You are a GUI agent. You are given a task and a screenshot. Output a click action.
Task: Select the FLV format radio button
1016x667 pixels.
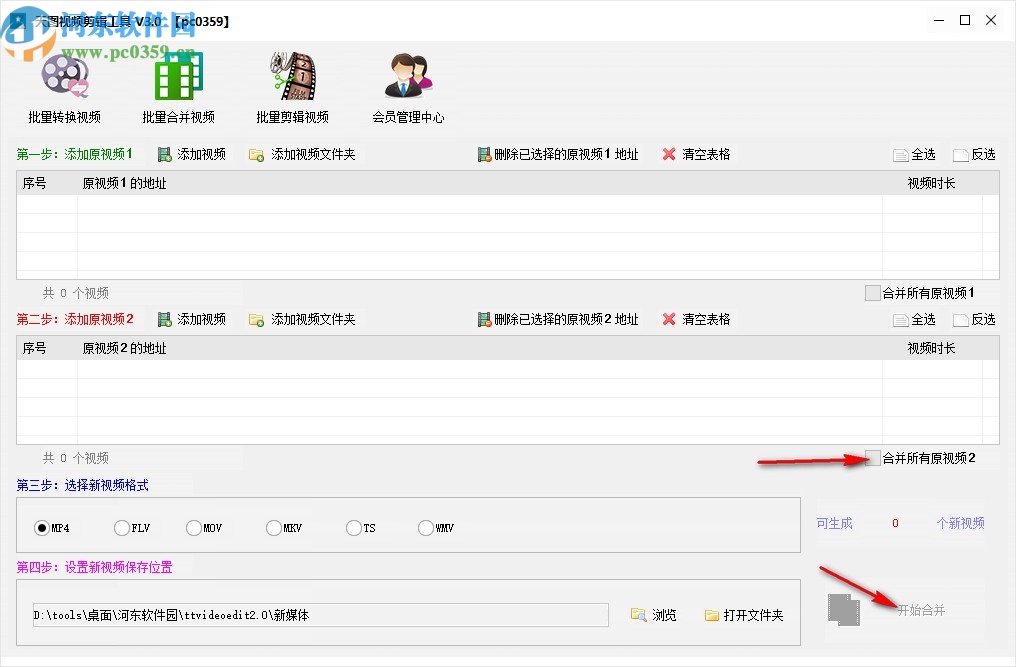[122, 528]
